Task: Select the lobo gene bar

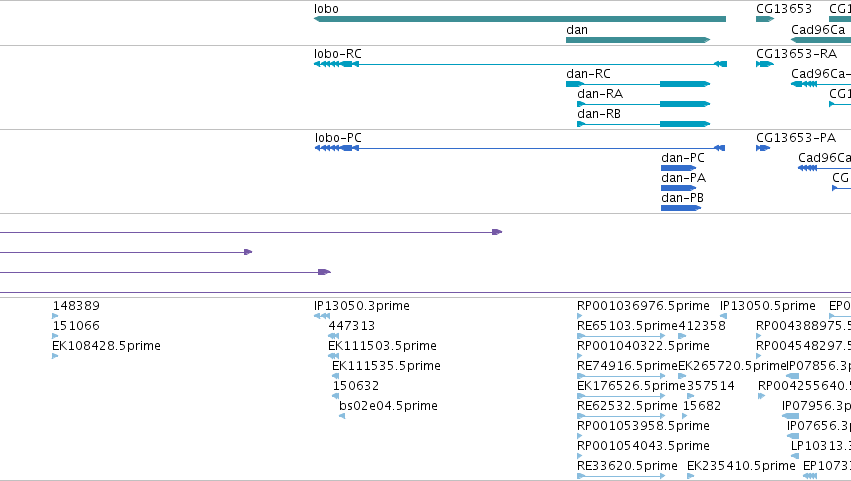Action: tap(520, 19)
